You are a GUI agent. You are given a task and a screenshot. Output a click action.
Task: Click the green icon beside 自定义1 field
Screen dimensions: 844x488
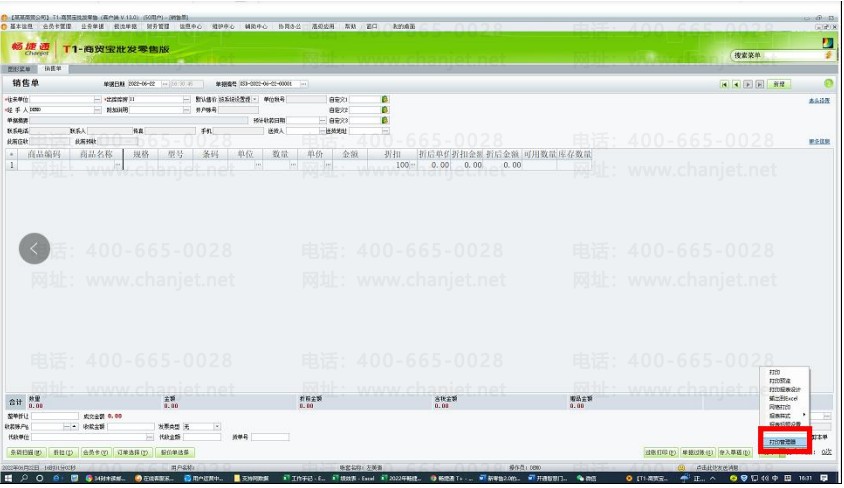pos(384,99)
